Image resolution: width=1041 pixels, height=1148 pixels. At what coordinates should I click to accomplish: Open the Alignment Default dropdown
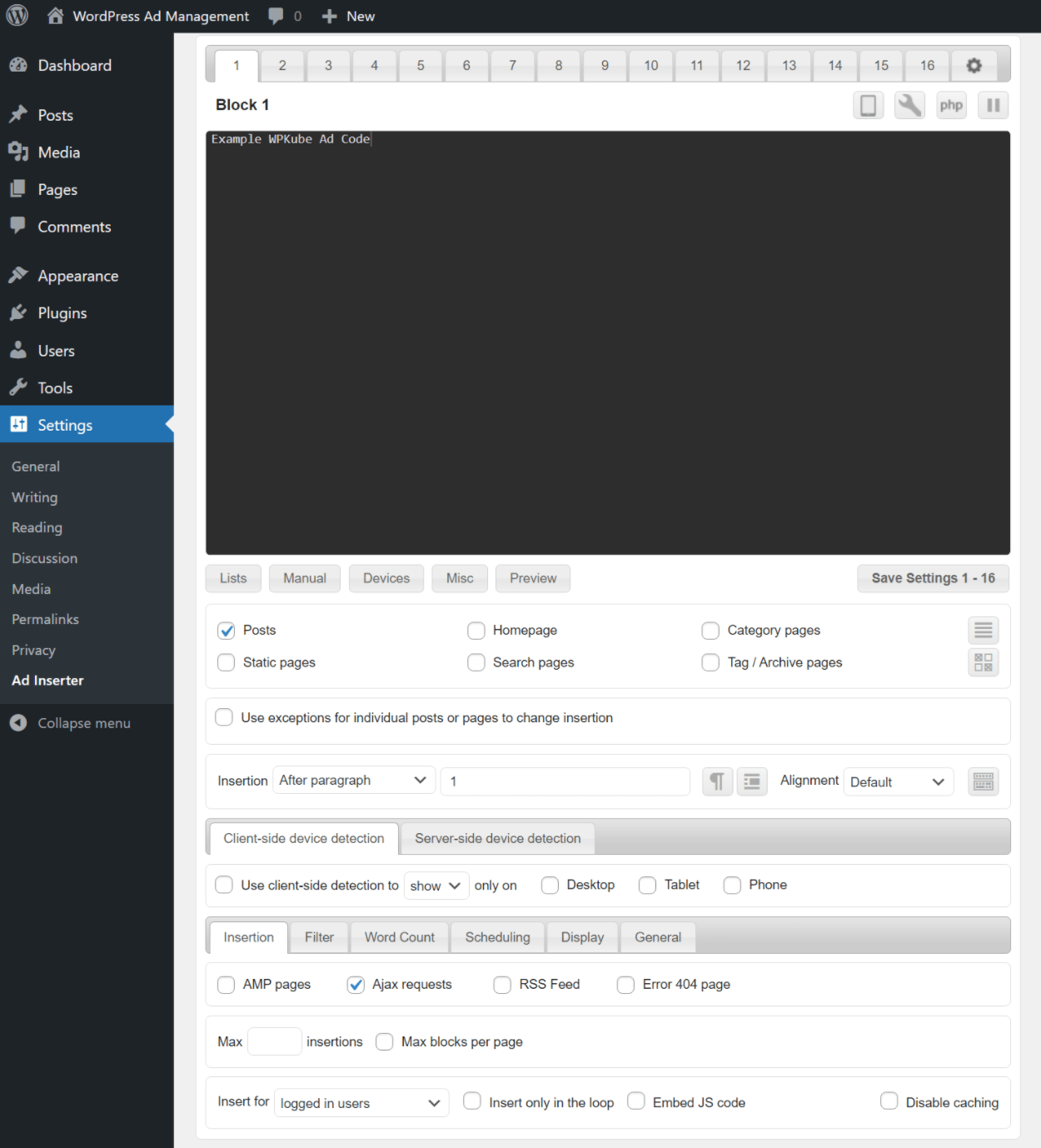click(x=898, y=781)
